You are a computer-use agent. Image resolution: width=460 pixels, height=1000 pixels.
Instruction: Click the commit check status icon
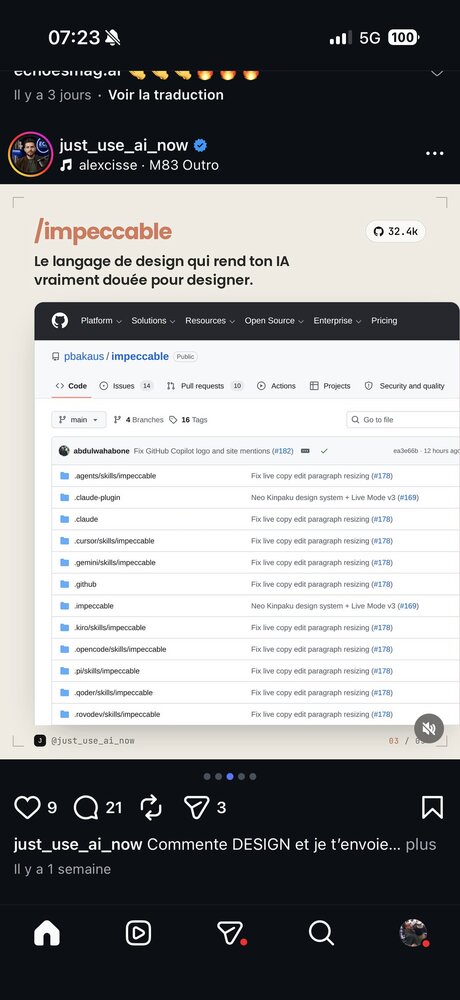[x=324, y=451]
